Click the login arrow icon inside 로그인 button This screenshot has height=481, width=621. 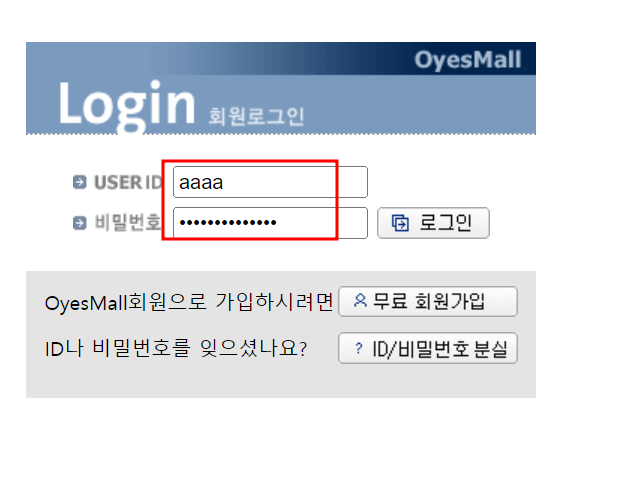[x=400, y=222]
